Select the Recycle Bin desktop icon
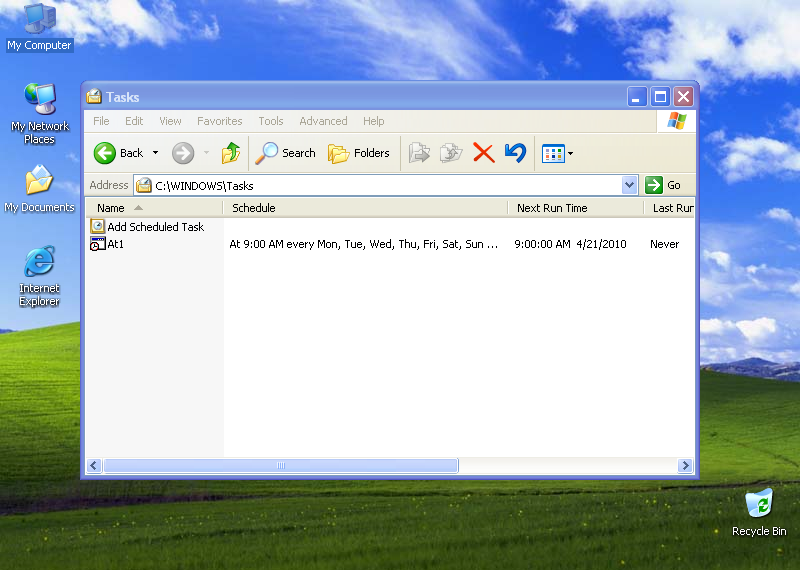The image size is (800, 570). (759, 512)
